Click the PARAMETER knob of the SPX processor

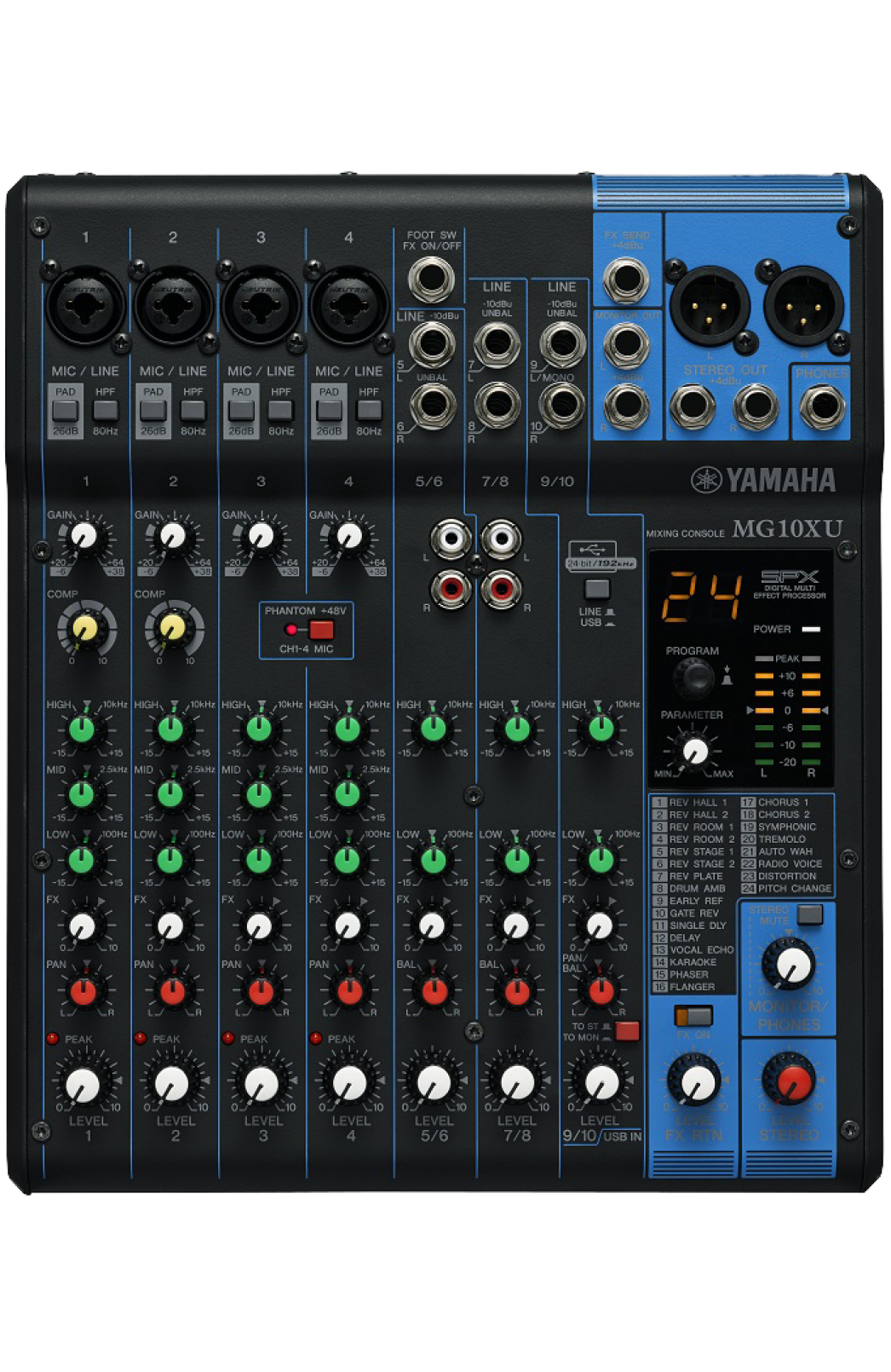[x=694, y=752]
